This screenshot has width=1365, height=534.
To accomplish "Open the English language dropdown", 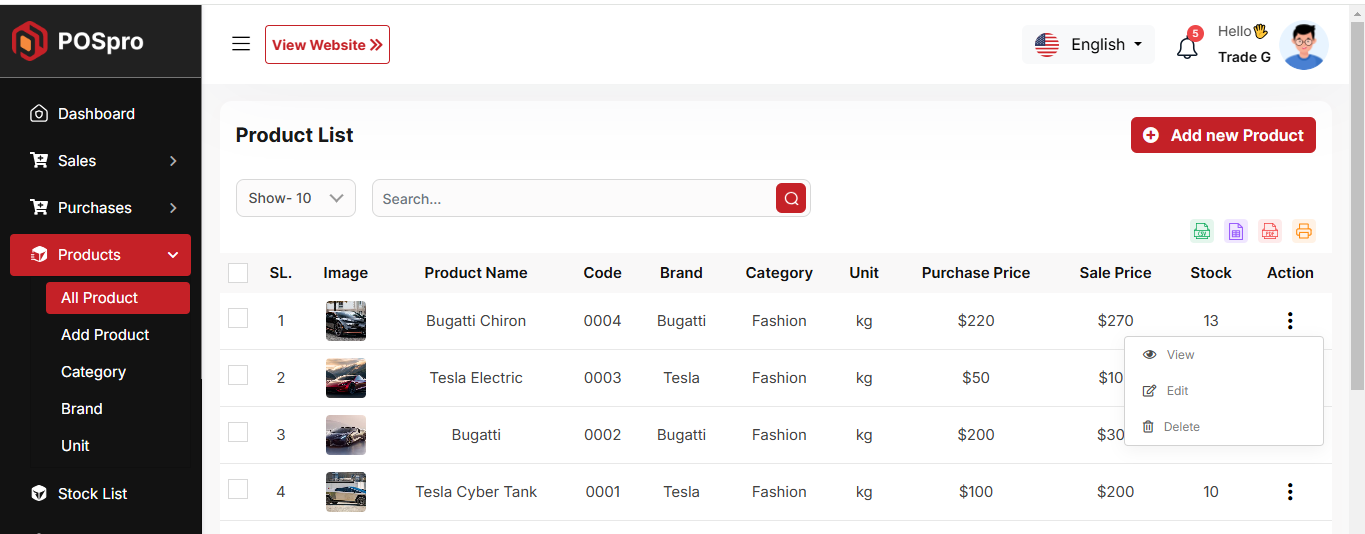I will tap(1089, 44).
